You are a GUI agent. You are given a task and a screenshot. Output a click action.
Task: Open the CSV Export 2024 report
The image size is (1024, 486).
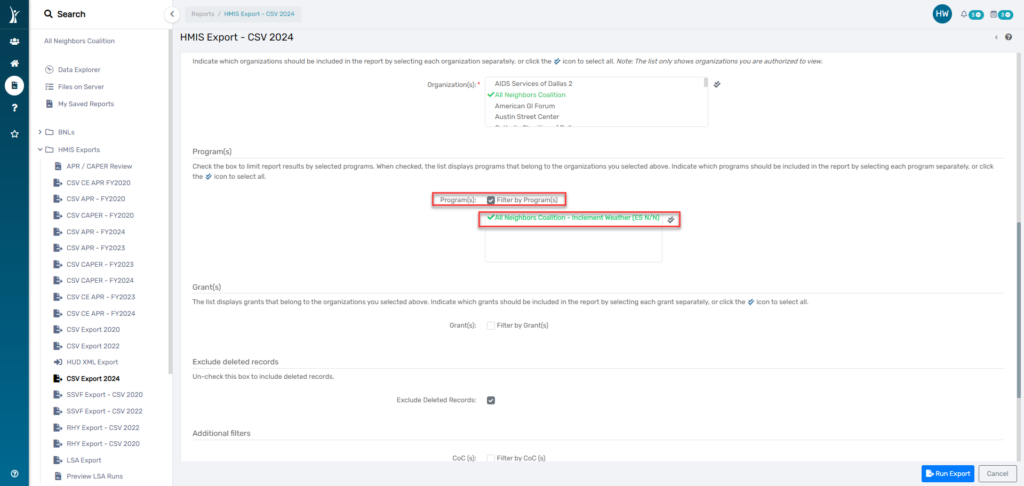point(93,378)
